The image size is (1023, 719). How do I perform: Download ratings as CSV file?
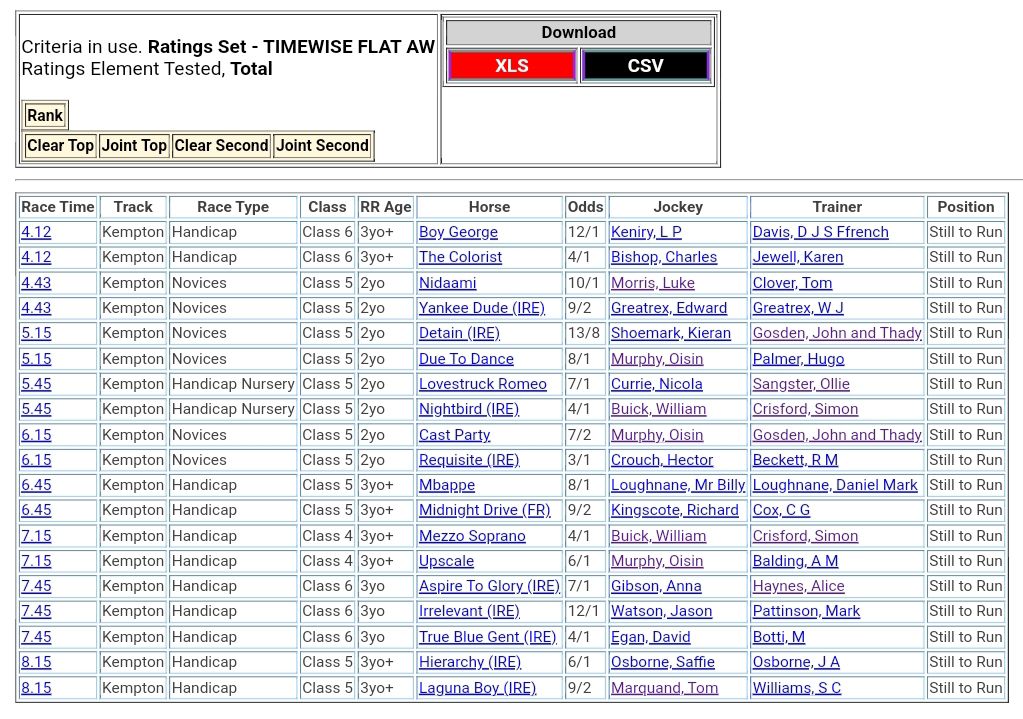645,66
